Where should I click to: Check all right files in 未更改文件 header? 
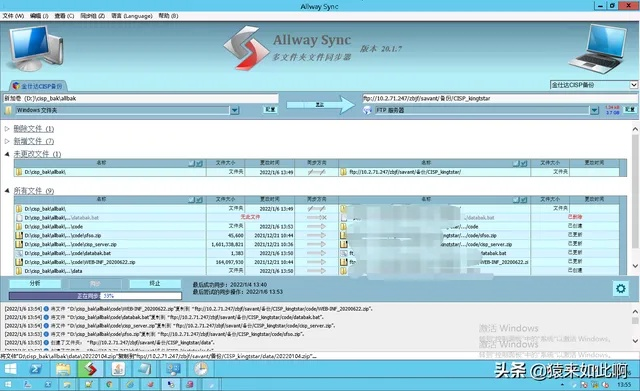coord(524,163)
